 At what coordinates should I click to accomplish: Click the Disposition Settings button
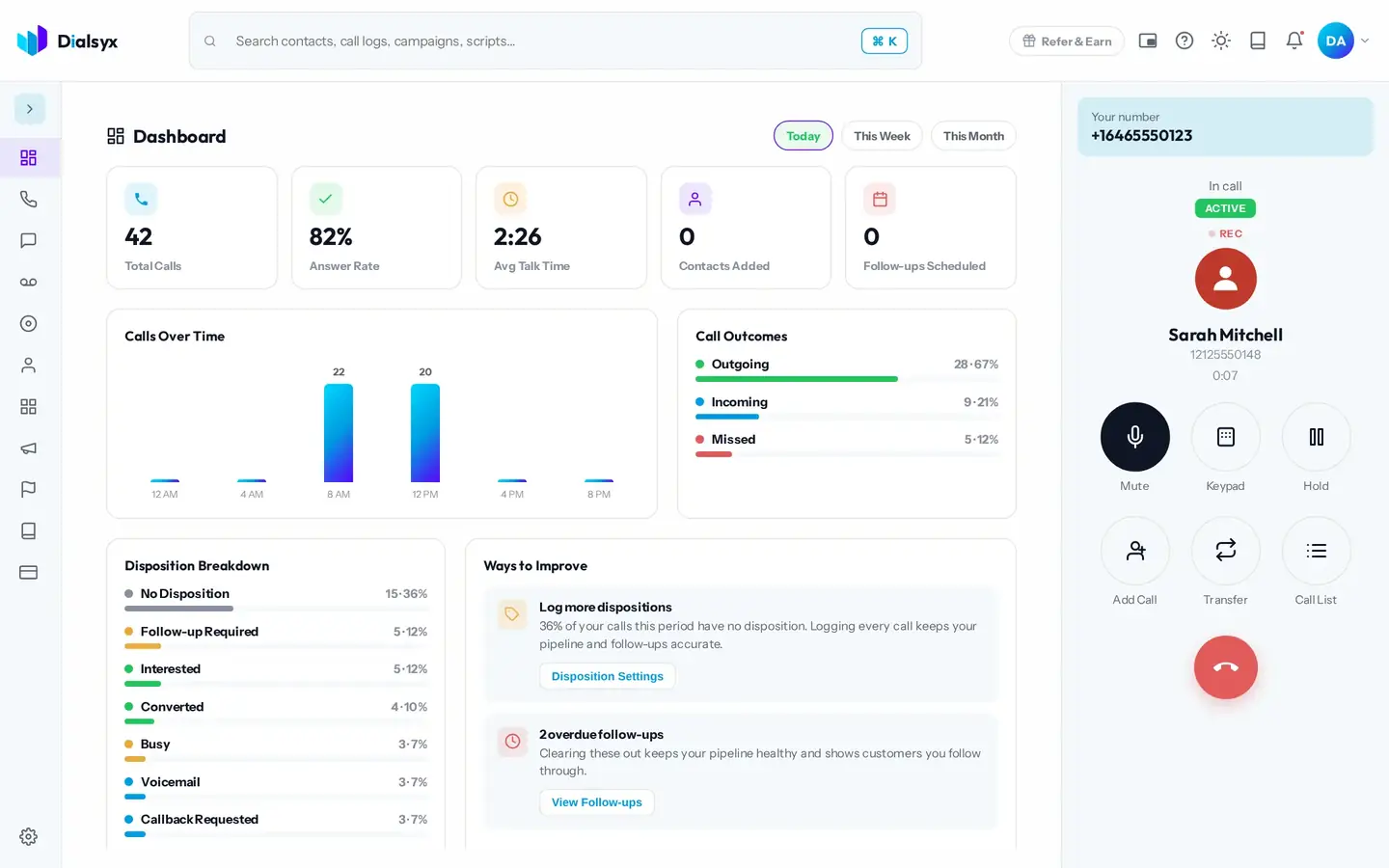(x=608, y=676)
